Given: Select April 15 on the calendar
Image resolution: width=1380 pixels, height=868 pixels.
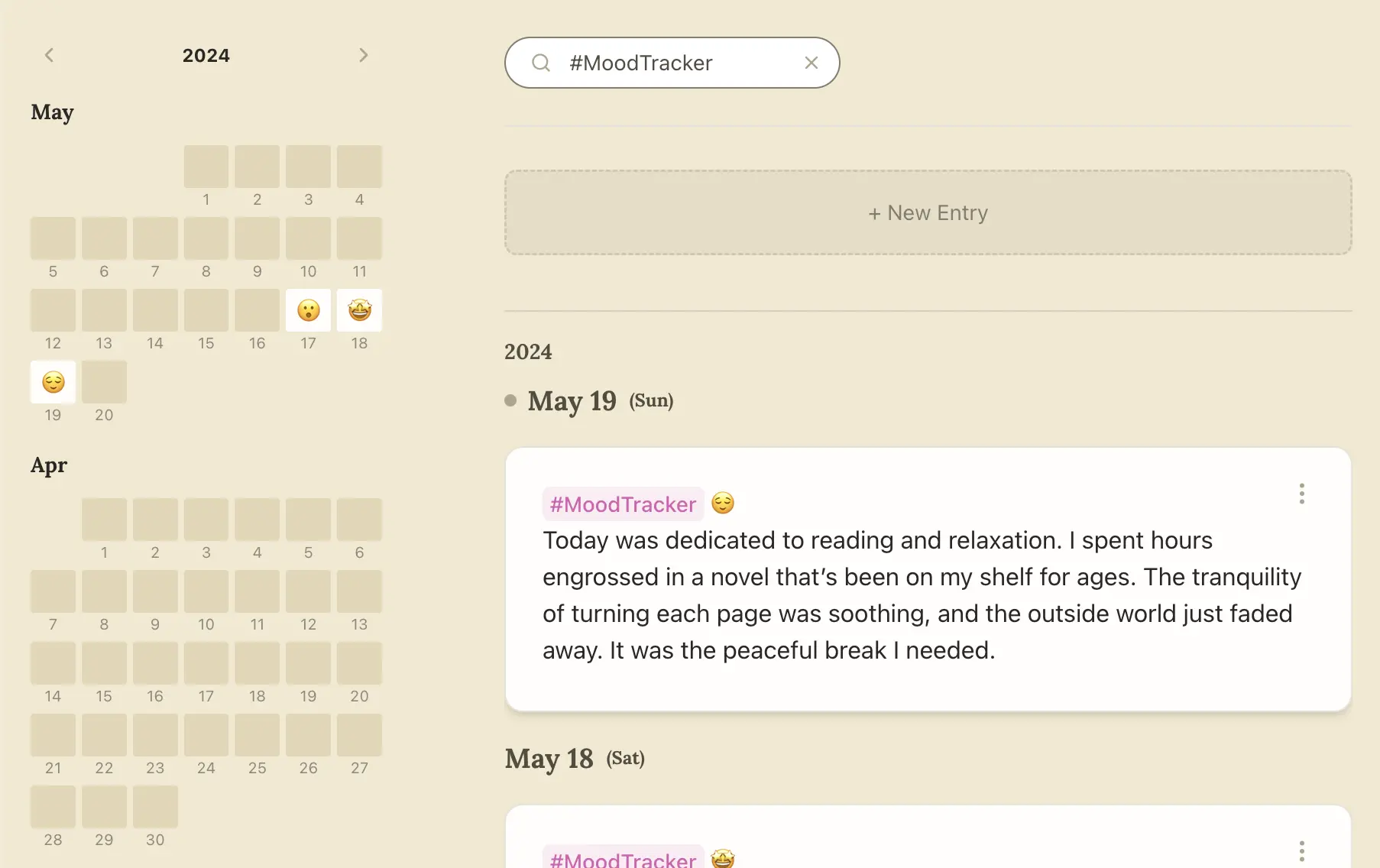Looking at the screenshot, I should pyautogui.click(x=104, y=663).
